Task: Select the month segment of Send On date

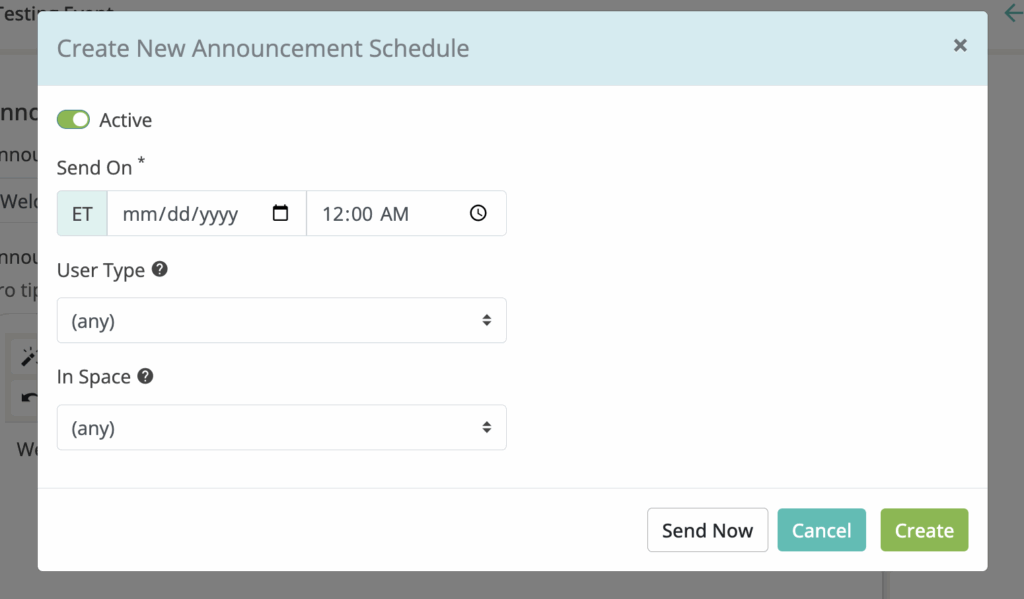Action: coord(136,214)
